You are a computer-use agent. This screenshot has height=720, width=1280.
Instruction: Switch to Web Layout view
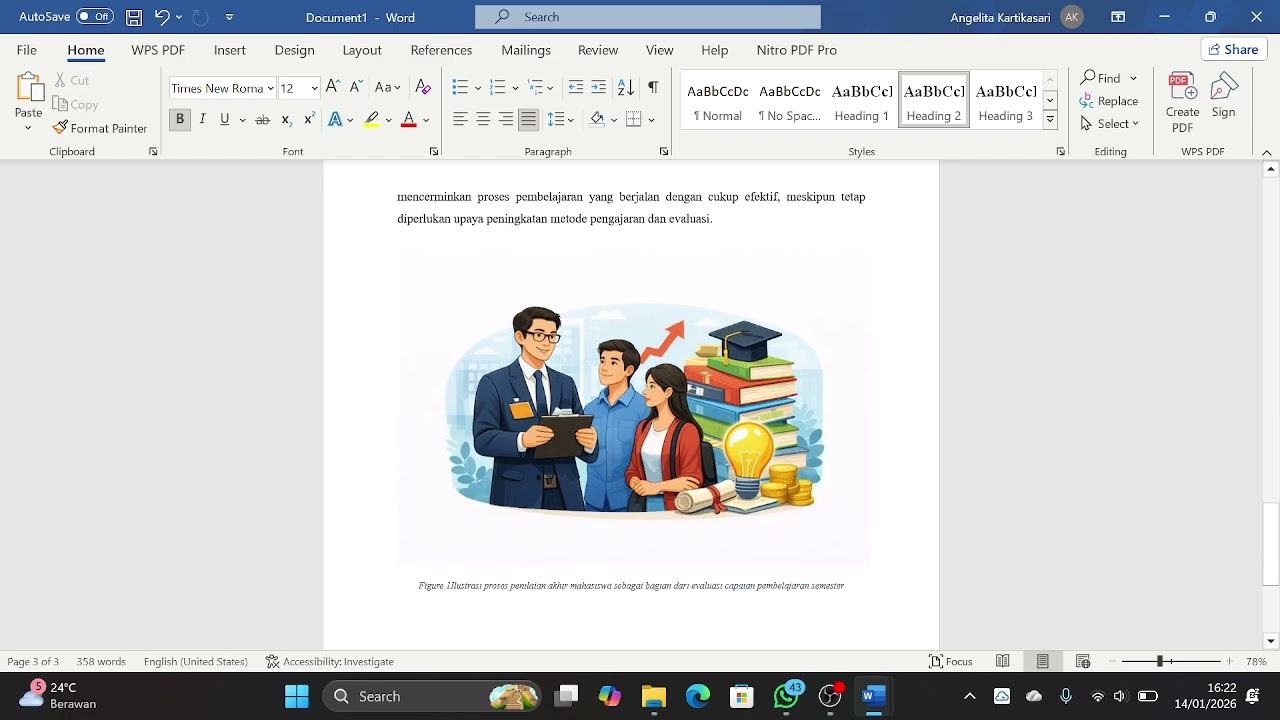(x=1083, y=661)
